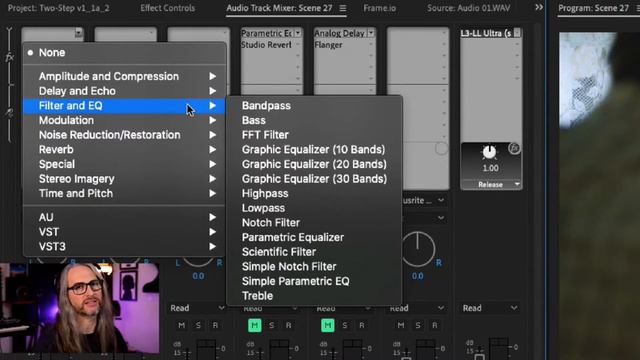640x360 pixels.
Task: Open the output dropdown below the usrite dropdown
Action: coord(441,218)
